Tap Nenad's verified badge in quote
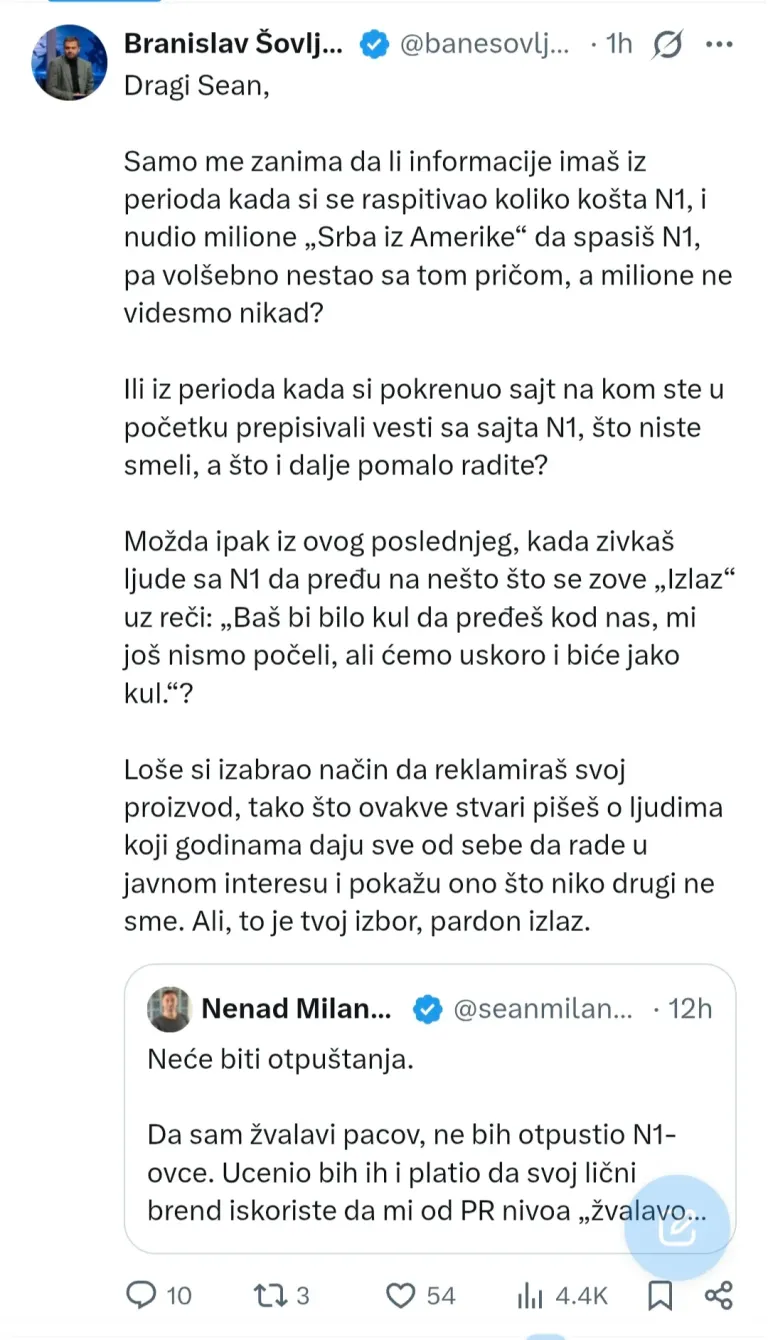768x1340 pixels. [x=426, y=1010]
